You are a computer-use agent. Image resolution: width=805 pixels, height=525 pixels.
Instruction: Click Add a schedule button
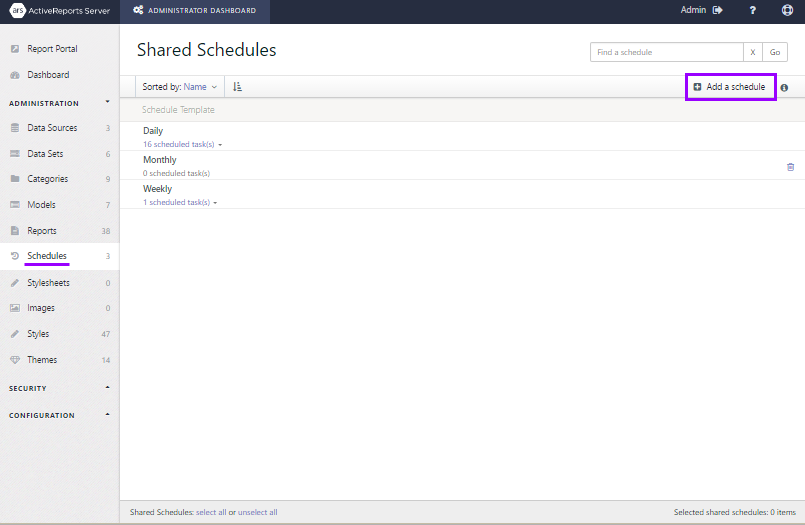(x=730, y=87)
